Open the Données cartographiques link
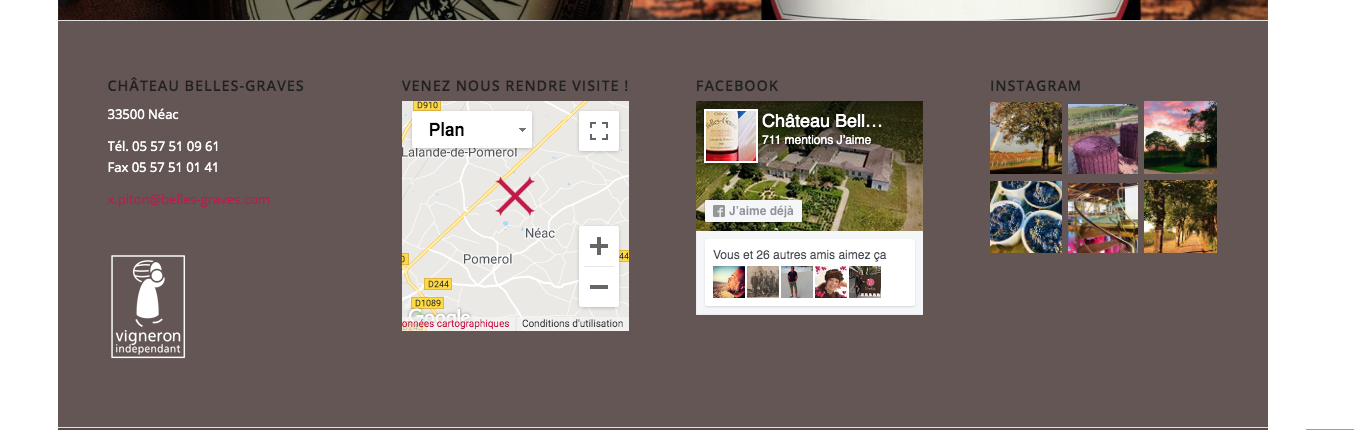The width and height of the screenshot is (1368, 430). tap(456, 323)
